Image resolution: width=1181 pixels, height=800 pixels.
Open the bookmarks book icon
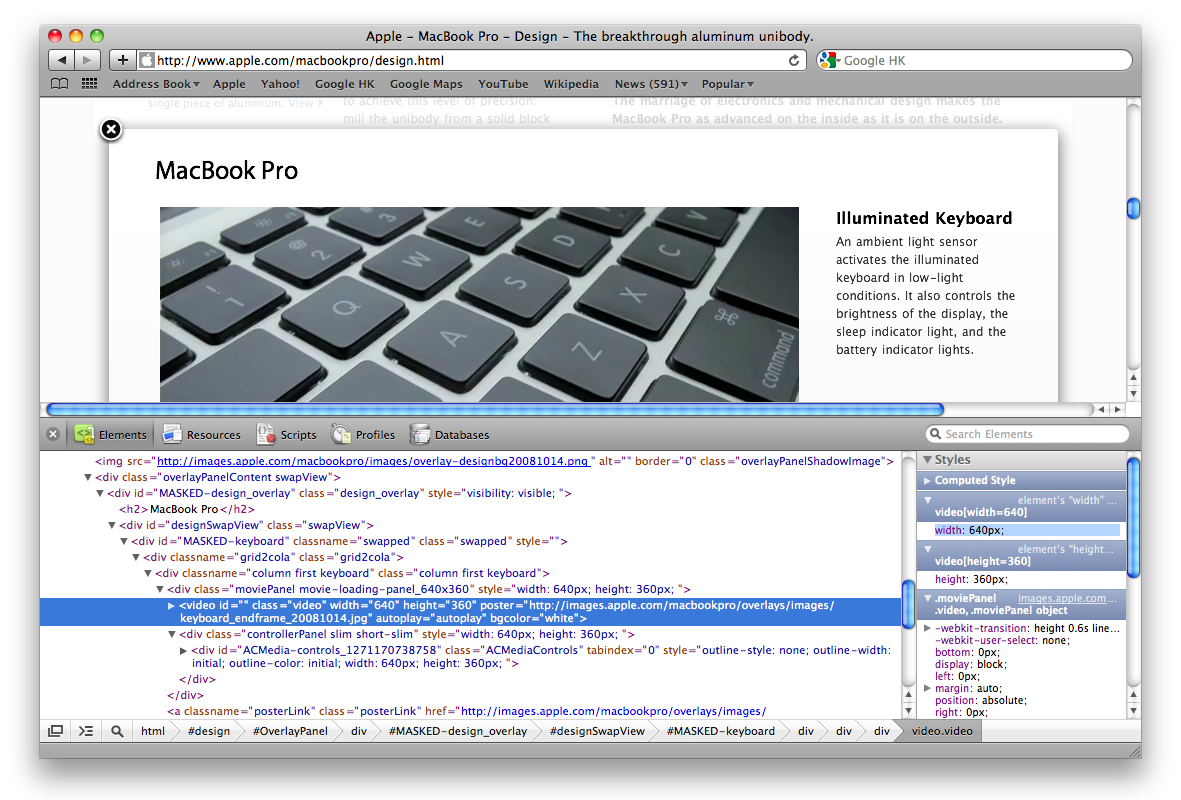[x=60, y=84]
